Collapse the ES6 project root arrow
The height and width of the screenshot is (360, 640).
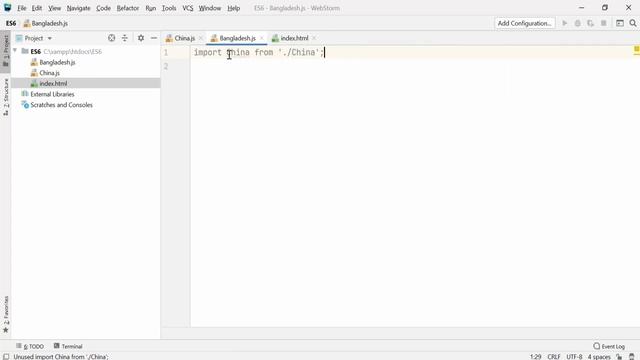pyautogui.click(x=15, y=51)
